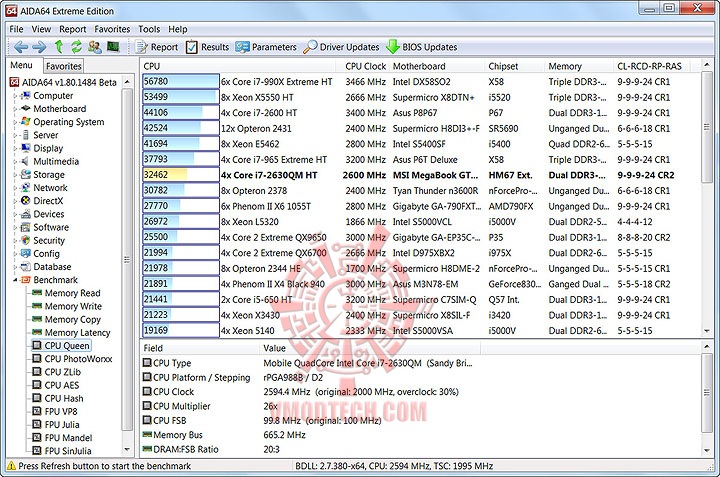Viewport: 720px width, 477px height.
Task: Select the Motherboard tree icon
Action: click(26, 109)
